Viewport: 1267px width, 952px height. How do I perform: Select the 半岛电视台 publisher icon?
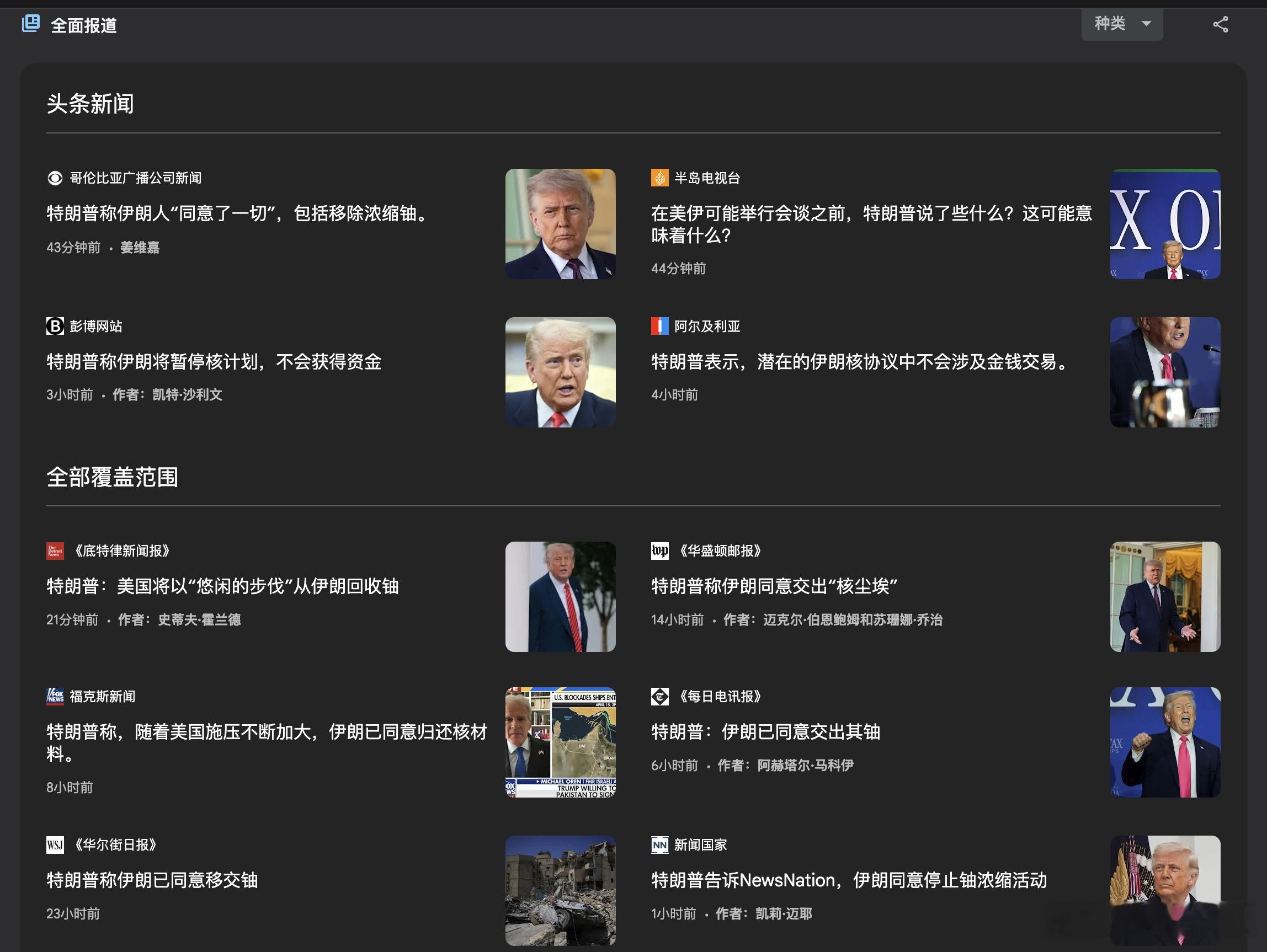[660, 178]
